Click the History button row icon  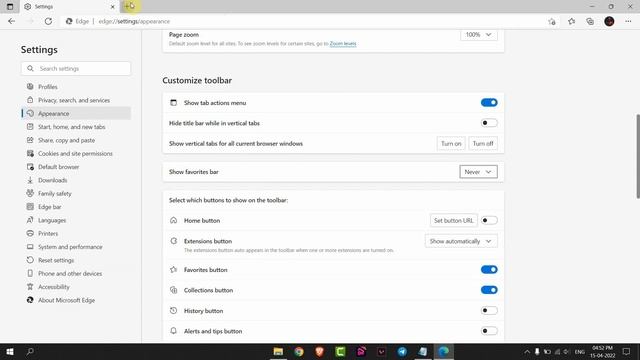(x=173, y=311)
